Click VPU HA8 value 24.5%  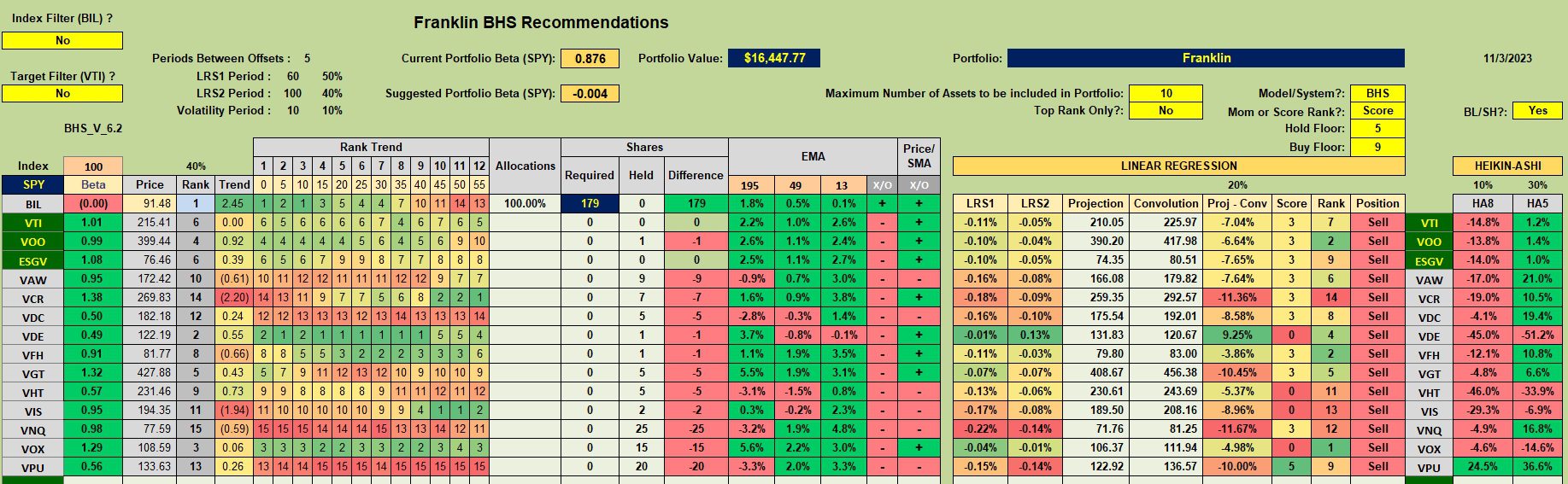(1483, 466)
